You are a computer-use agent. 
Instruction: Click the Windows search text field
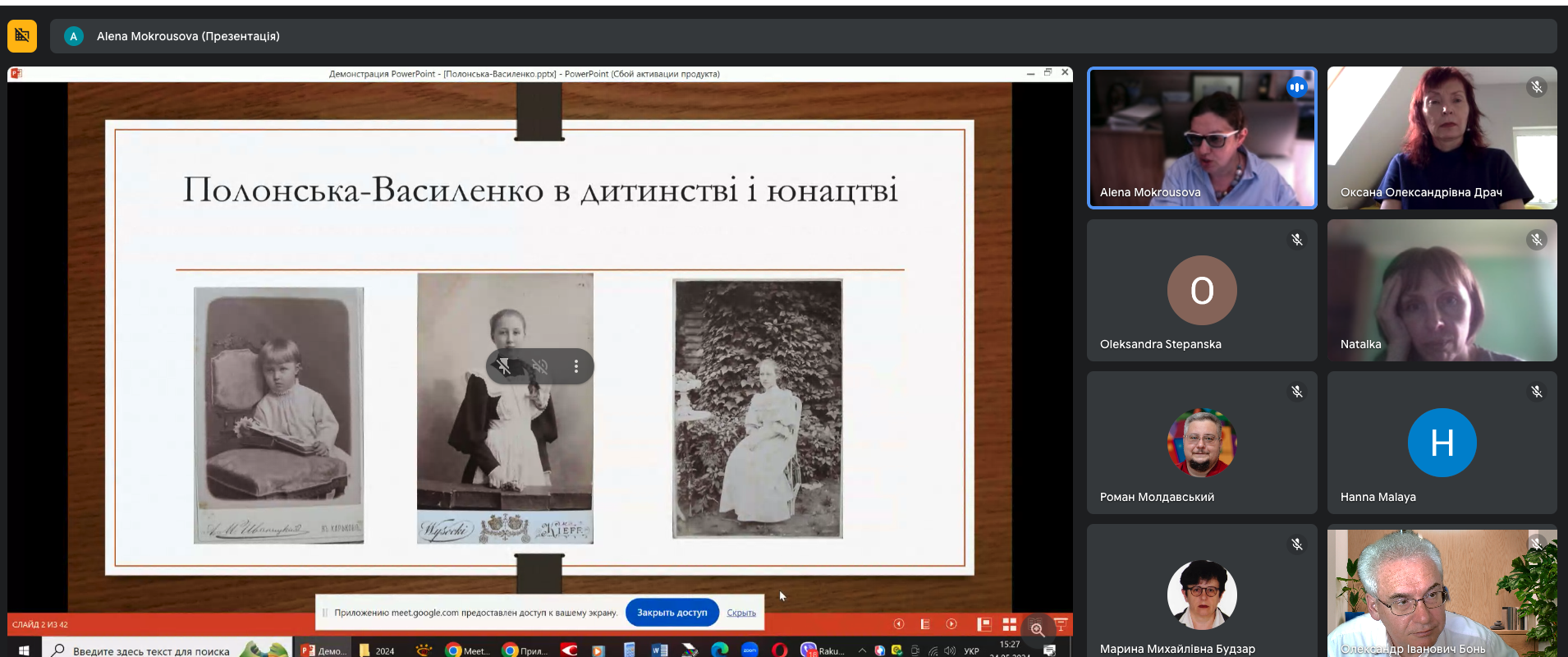(152, 650)
